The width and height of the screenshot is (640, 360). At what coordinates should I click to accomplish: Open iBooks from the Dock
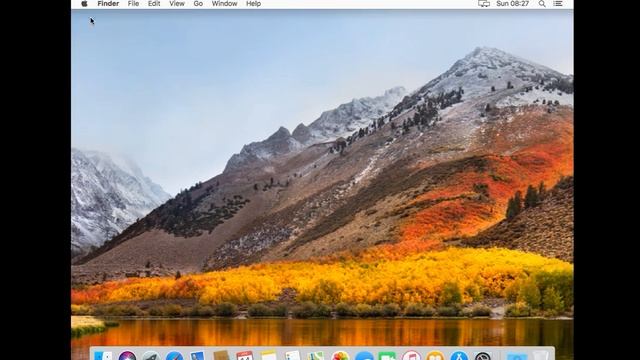tap(435, 356)
